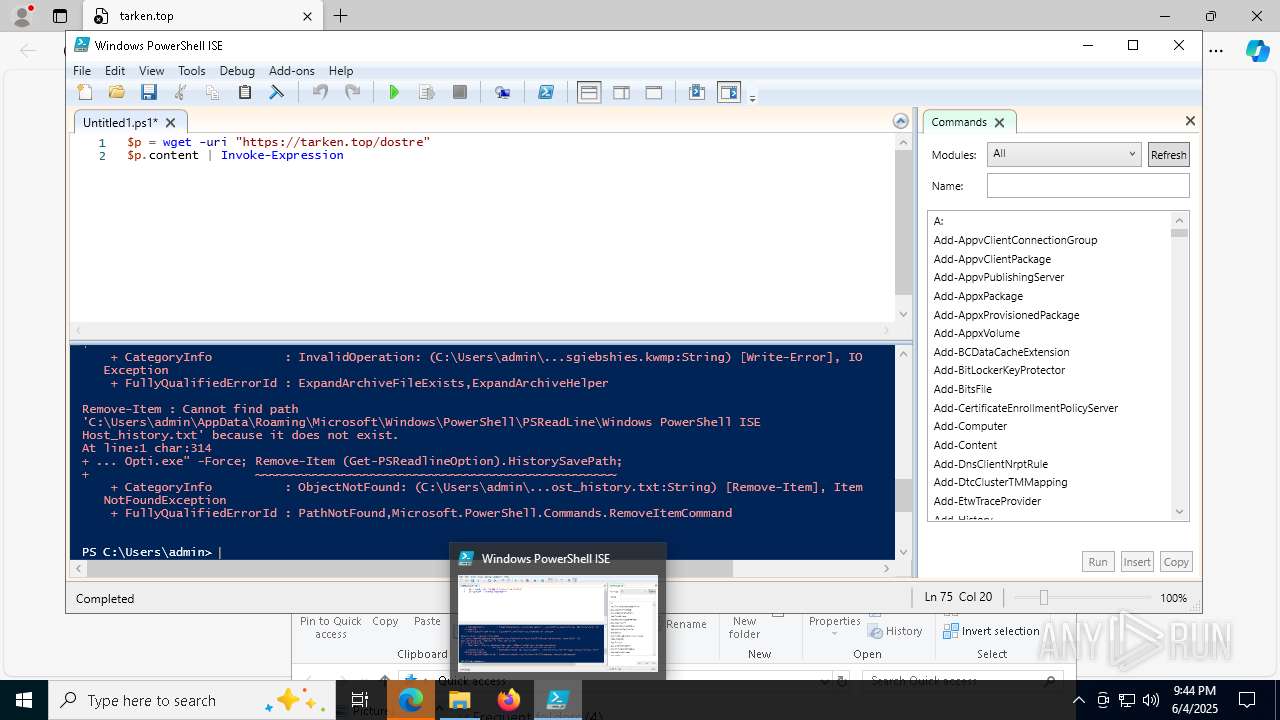Click the console prompt PS C:\Users\admin>
The image size is (1280, 720).
click(147, 552)
